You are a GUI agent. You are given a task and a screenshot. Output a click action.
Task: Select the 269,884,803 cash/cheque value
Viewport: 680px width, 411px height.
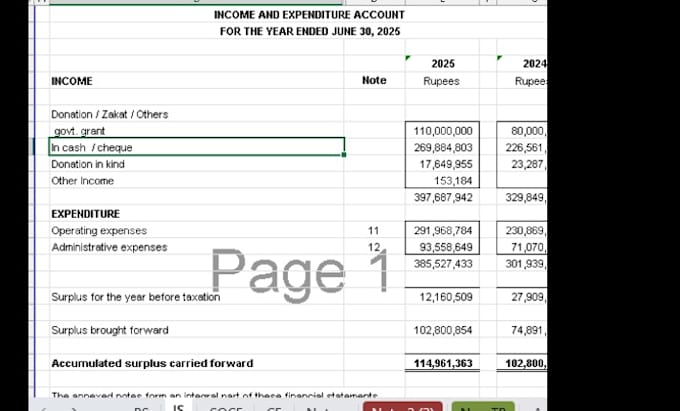[442, 148]
